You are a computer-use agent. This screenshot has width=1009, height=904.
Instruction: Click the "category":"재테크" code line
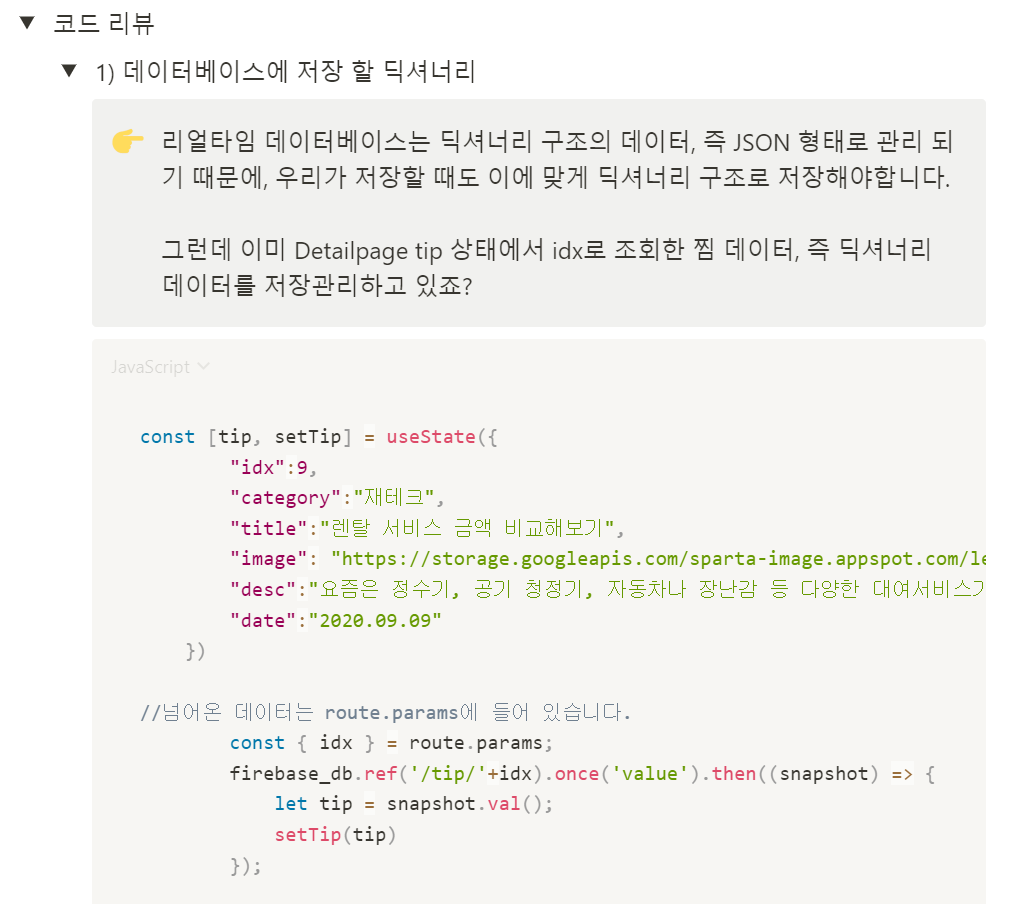click(337, 497)
